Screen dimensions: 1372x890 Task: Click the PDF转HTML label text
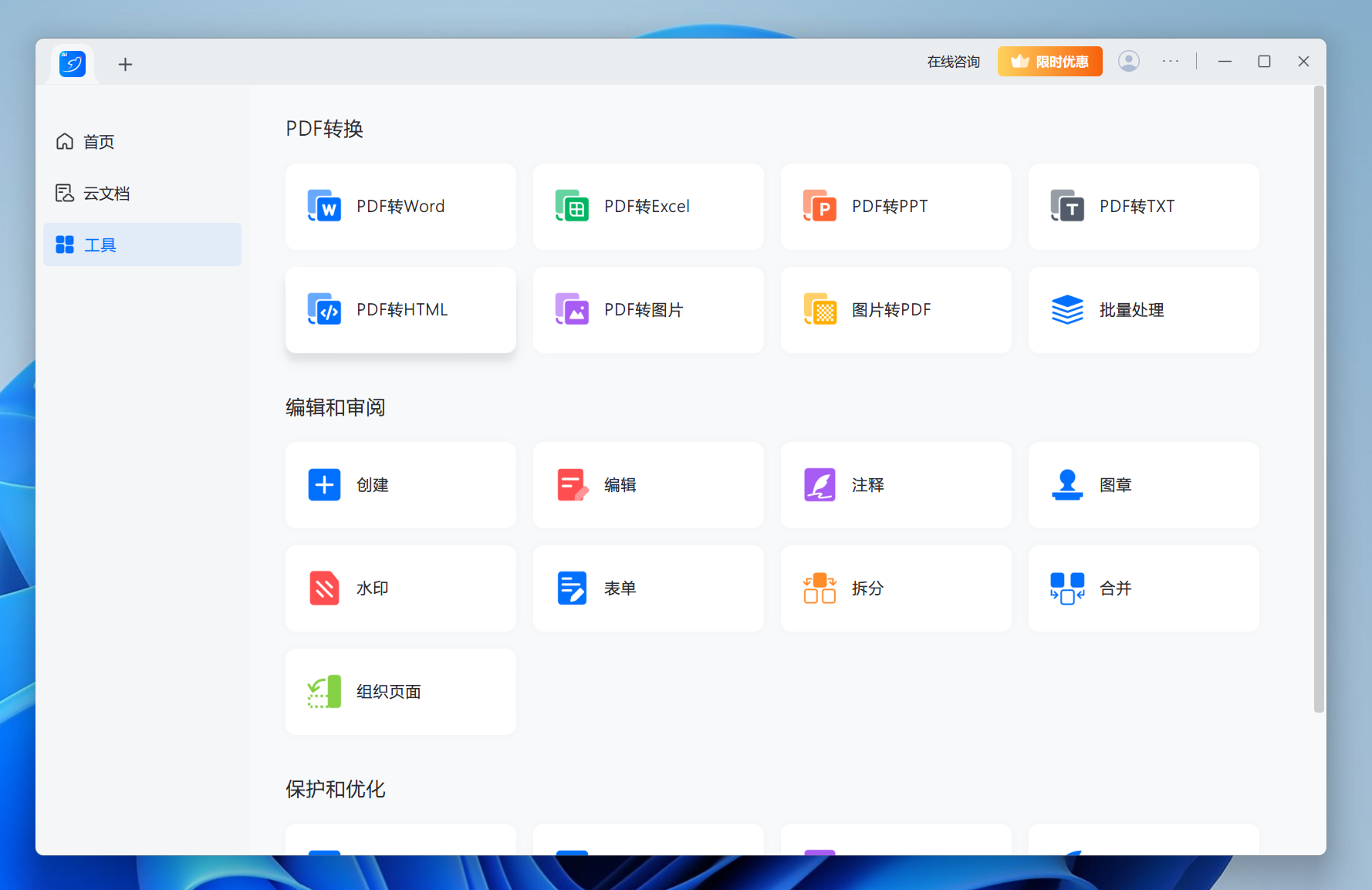click(x=402, y=309)
